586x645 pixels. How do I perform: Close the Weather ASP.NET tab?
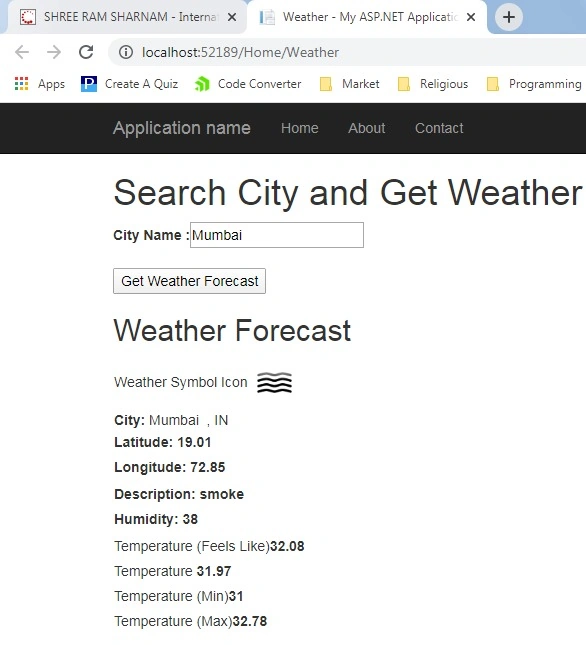(471, 17)
